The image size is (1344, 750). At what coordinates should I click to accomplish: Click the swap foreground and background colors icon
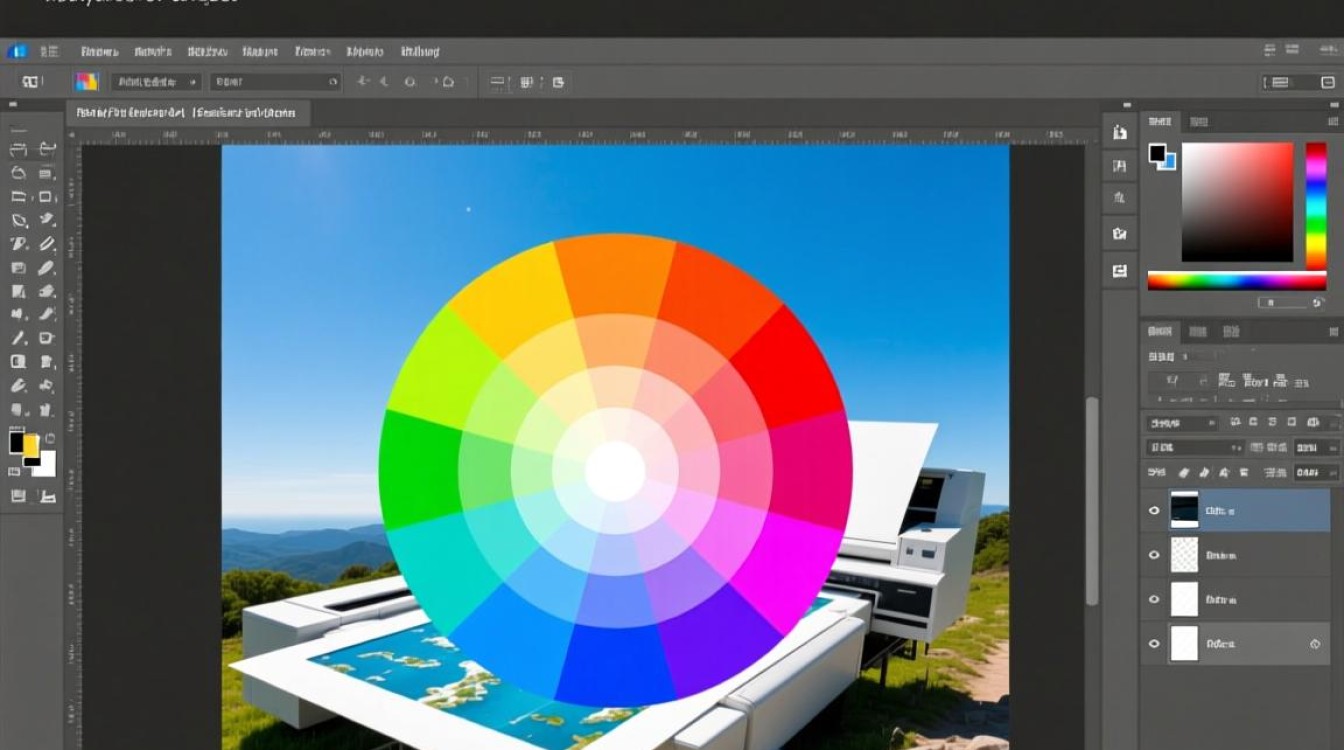pyautogui.click(x=50, y=438)
